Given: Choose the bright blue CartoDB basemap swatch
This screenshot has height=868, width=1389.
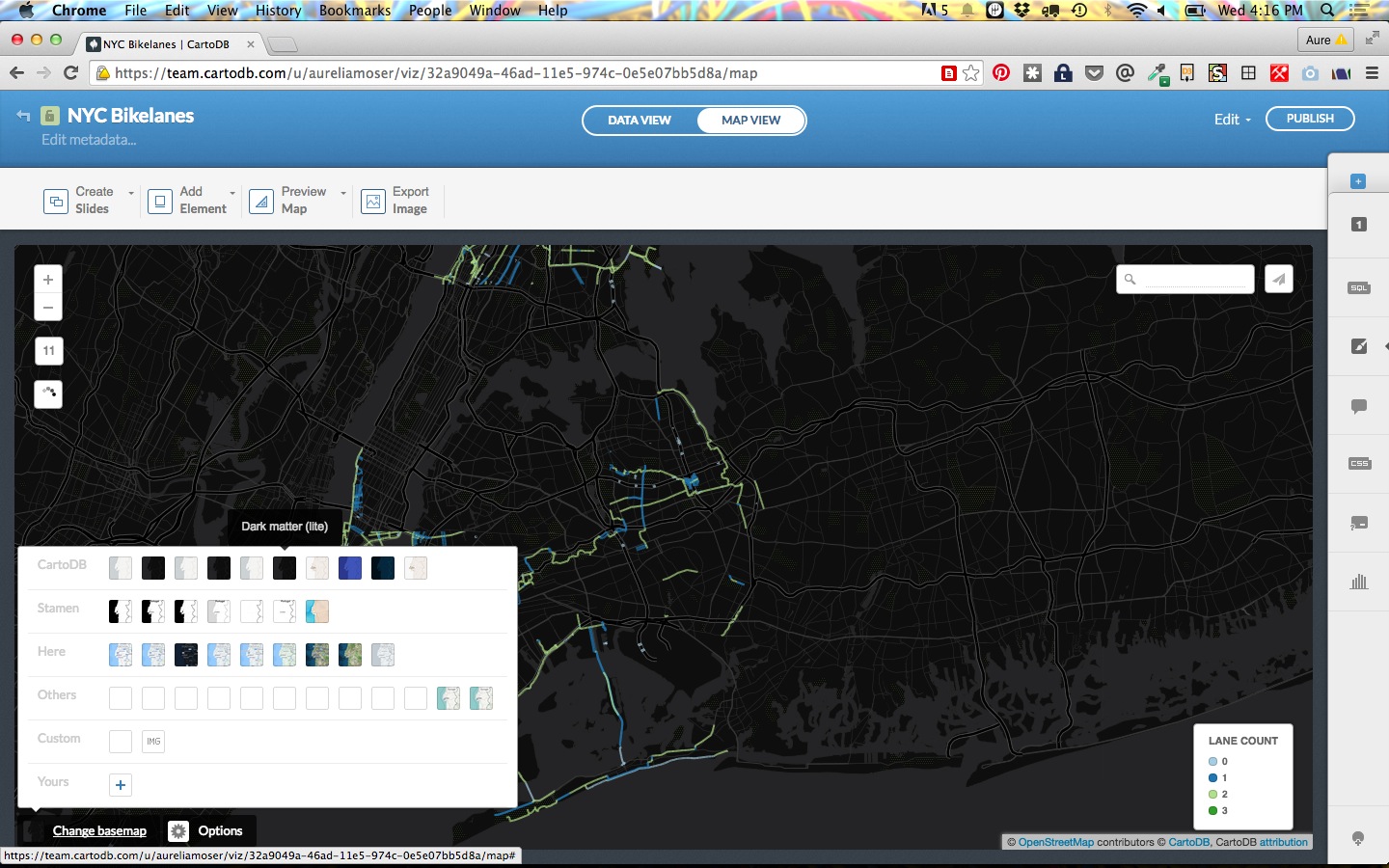Looking at the screenshot, I should (350, 568).
